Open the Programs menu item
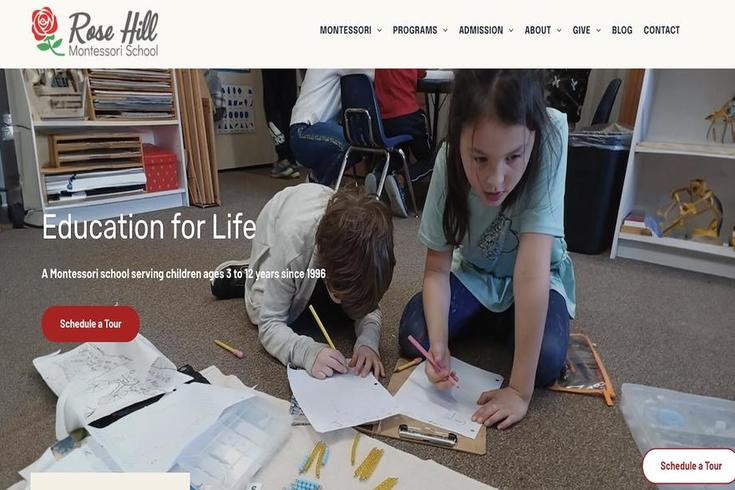 (414, 30)
